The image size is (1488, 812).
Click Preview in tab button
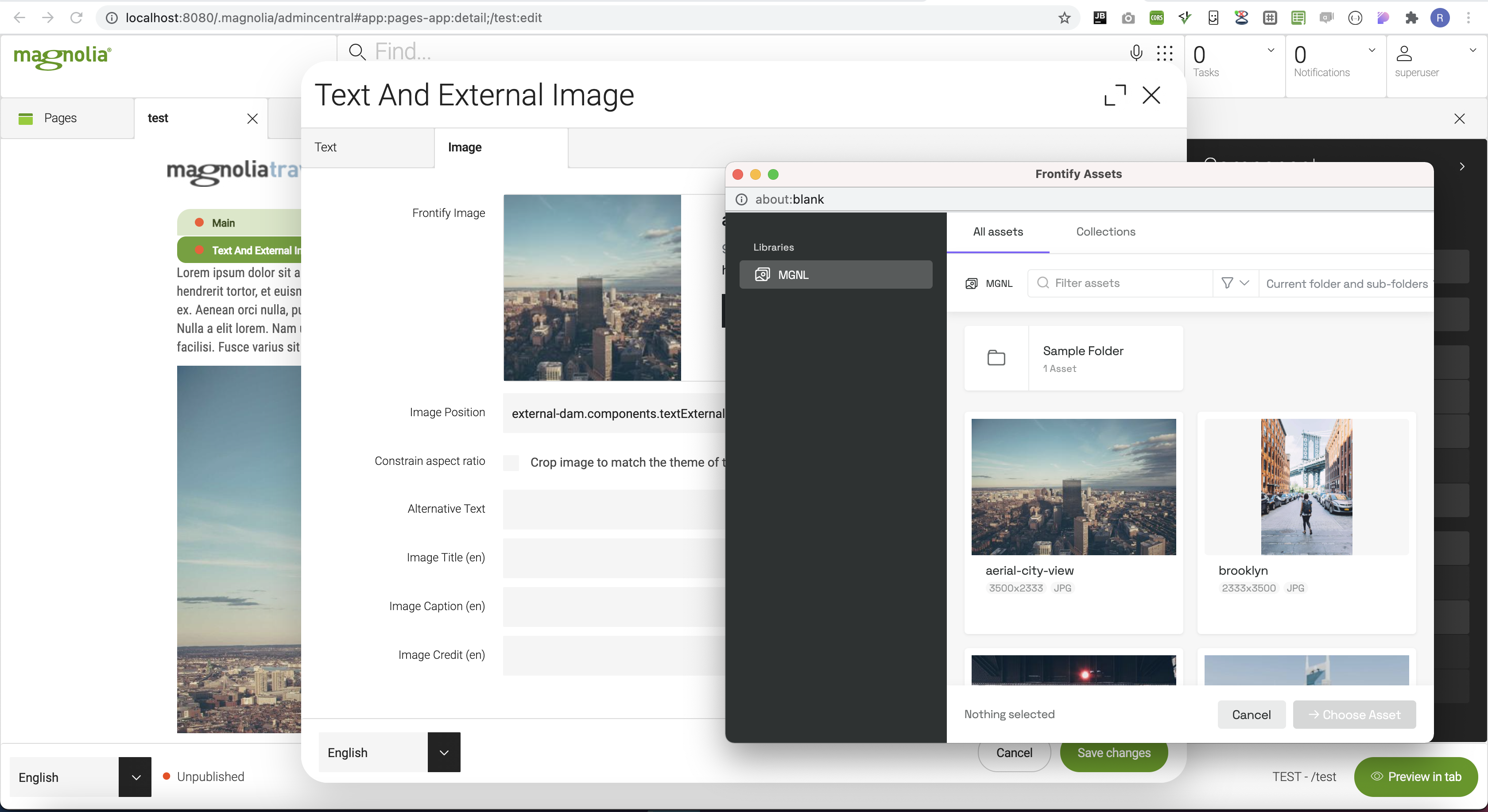coord(1415,776)
